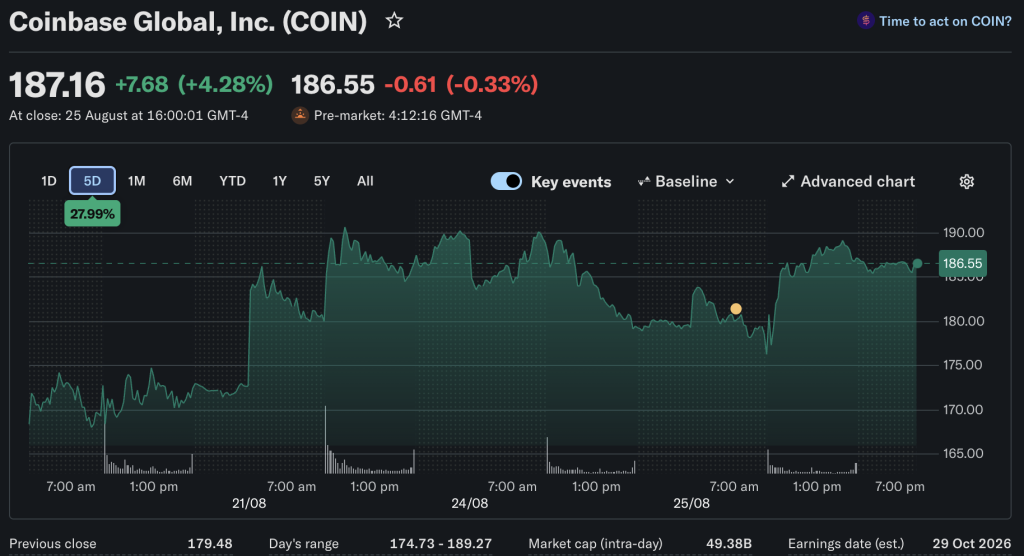Click the Day's range value 174.73 - 189.27
This screenshot has width=1024, height=556.
441,544
